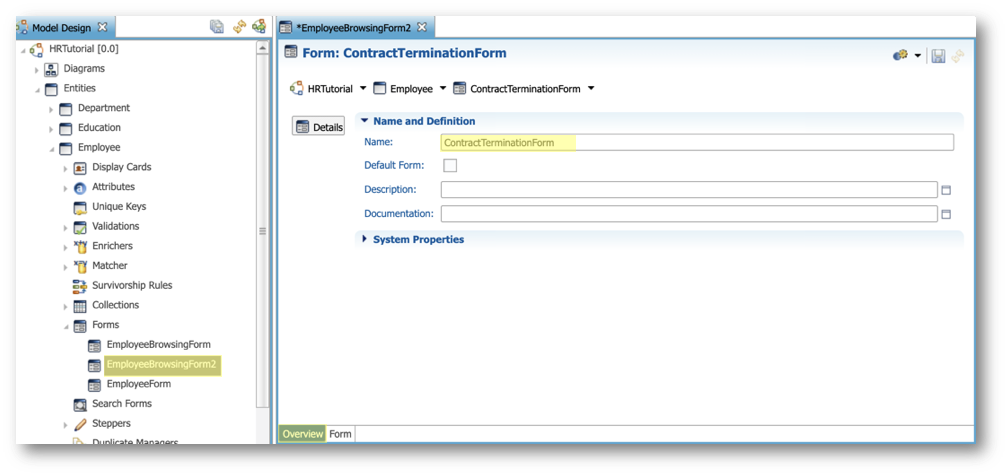This screenshot has width=1007, height=475.
Task: Select EmployeeBrowsingForm in the tree
Action: 158,345
